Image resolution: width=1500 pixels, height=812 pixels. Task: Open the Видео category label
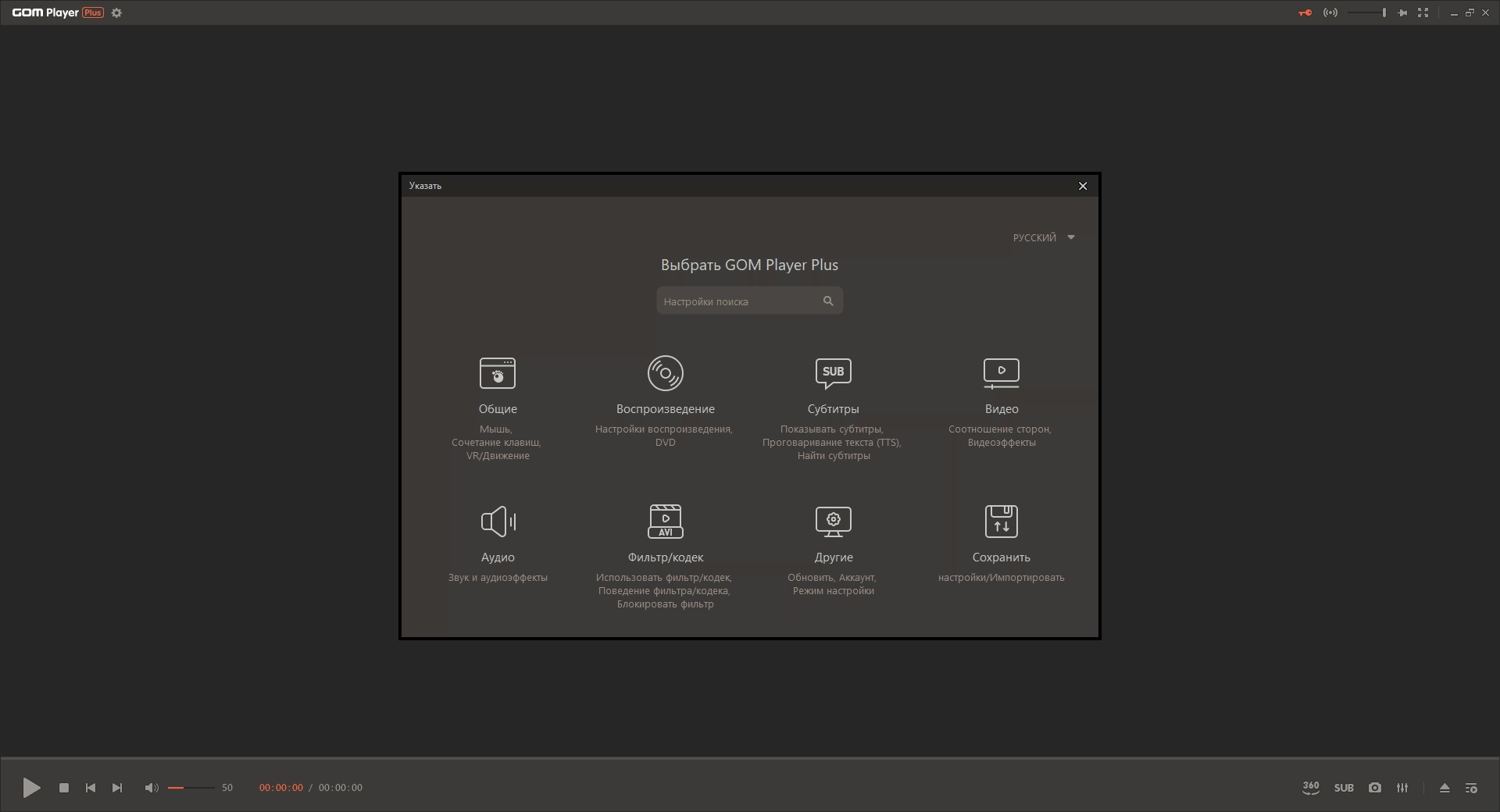point(1002,409)
